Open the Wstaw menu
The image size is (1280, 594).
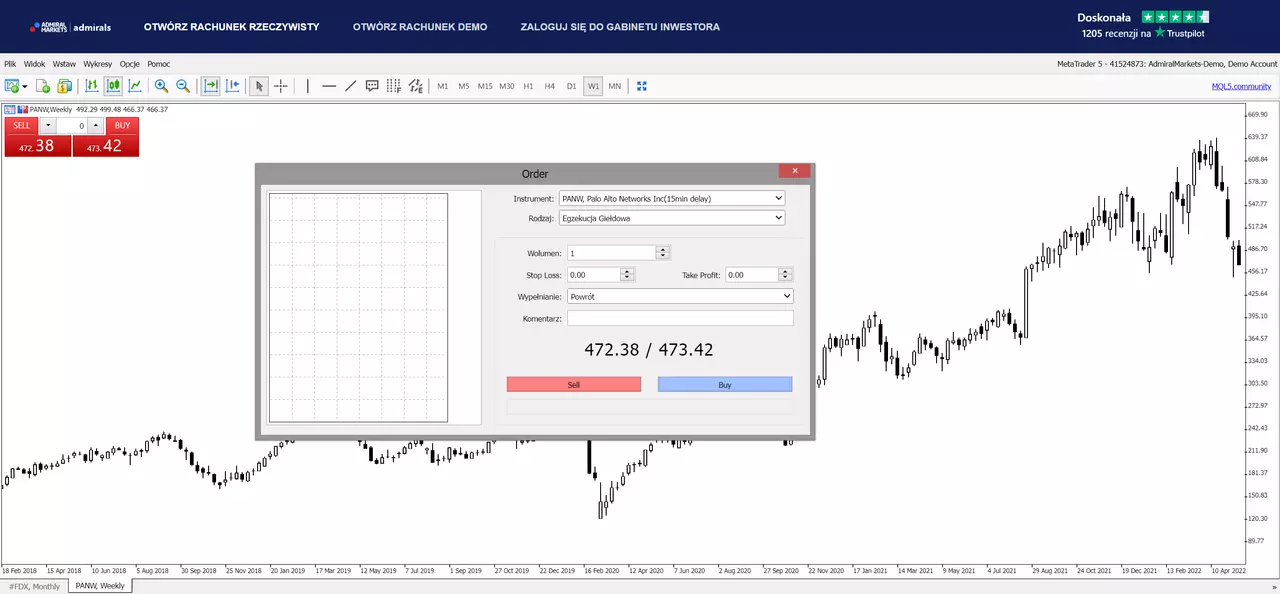click(x=64, y=64)
